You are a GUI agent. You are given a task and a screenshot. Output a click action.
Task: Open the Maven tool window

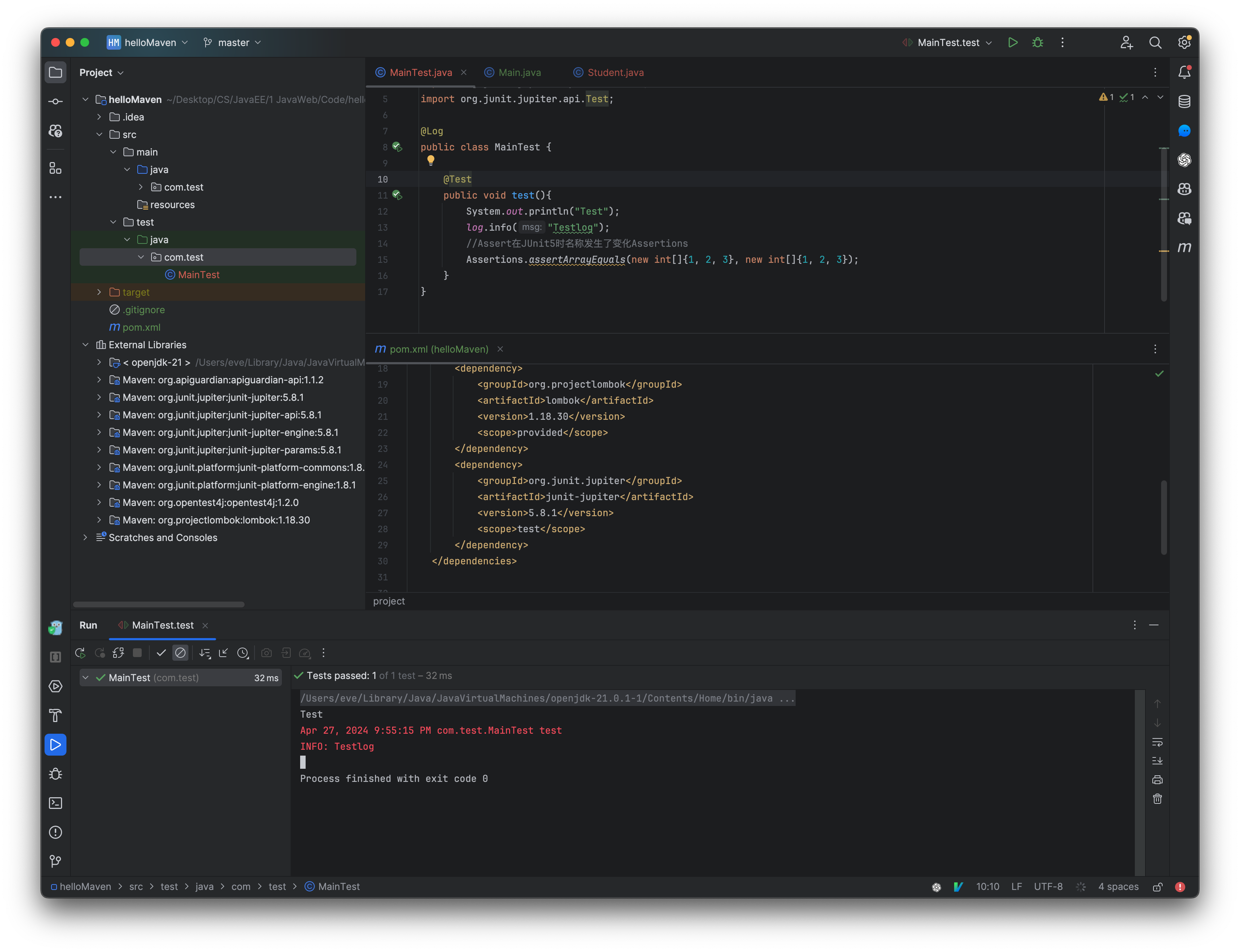click(x=1184, y=247)
